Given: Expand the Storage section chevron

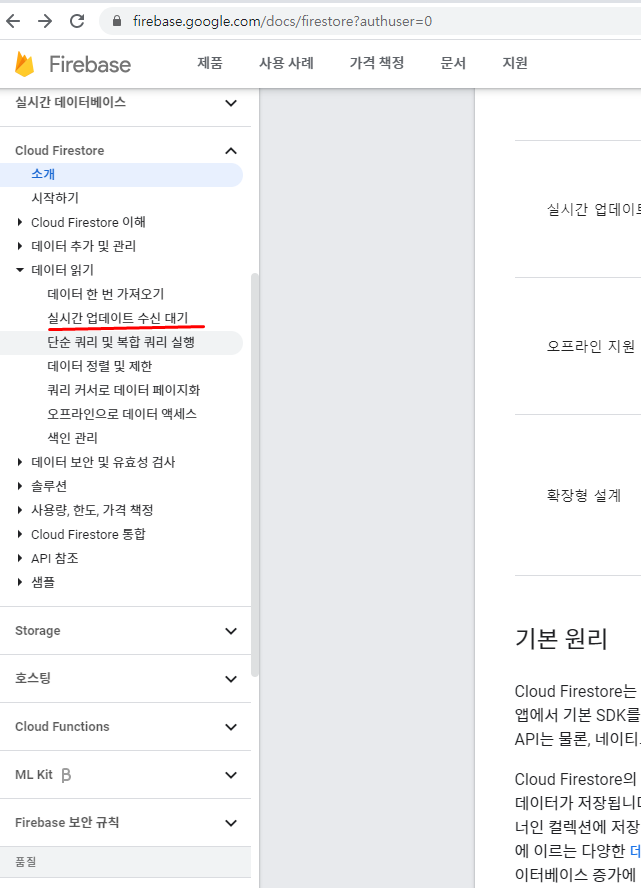Looking at the screenshot, I should 230,631.
